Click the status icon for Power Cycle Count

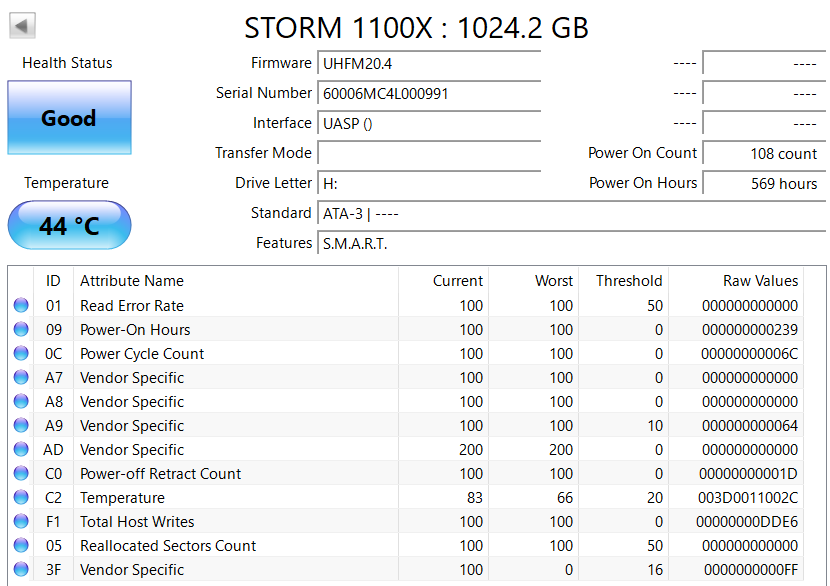(21, 353)
